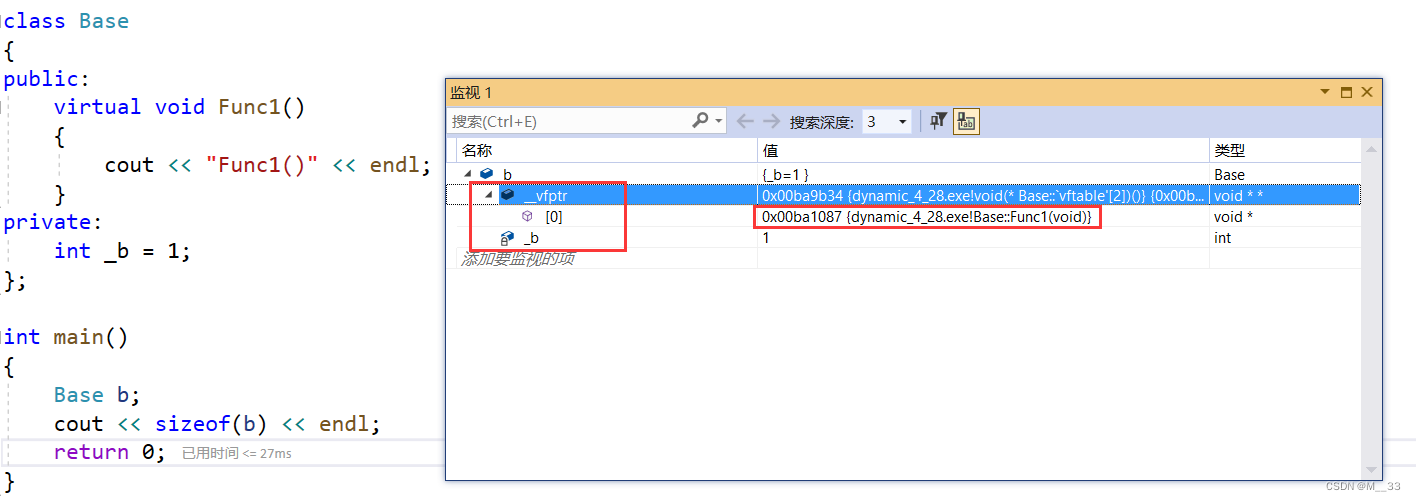Click the type cell 'int'

pyautogui.click(x=1221, y=238)
